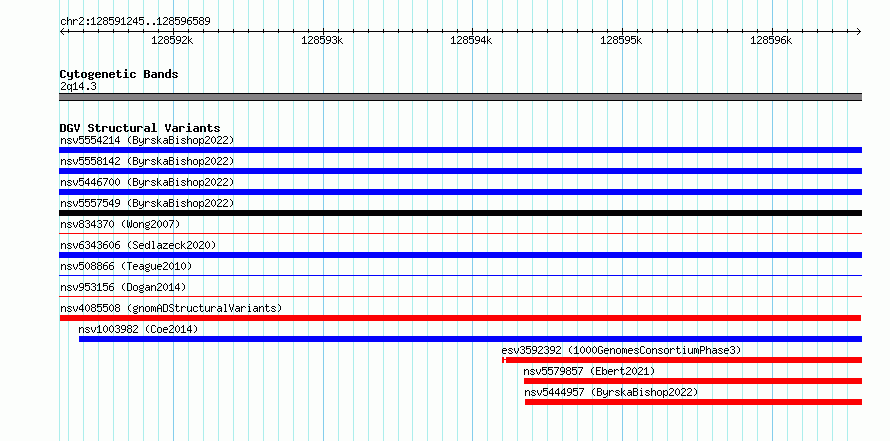The width and height of the screenshot is (890, 441).
Task: Click the 2q14.3 band label
Action: click(78, 86)
